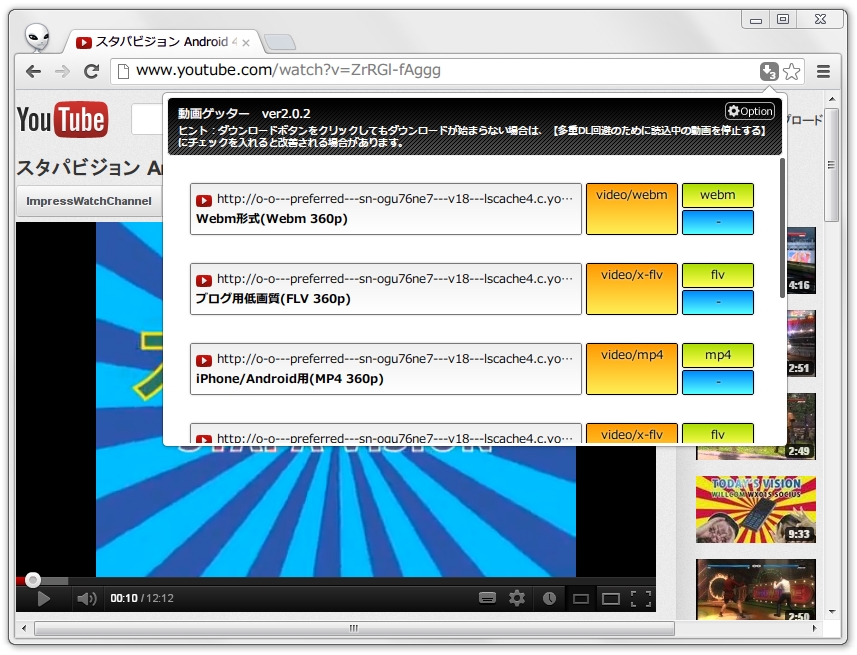The image size is (857, 655).
Task: Close the スタパビジョン Android tab
Action: point(246,43)
